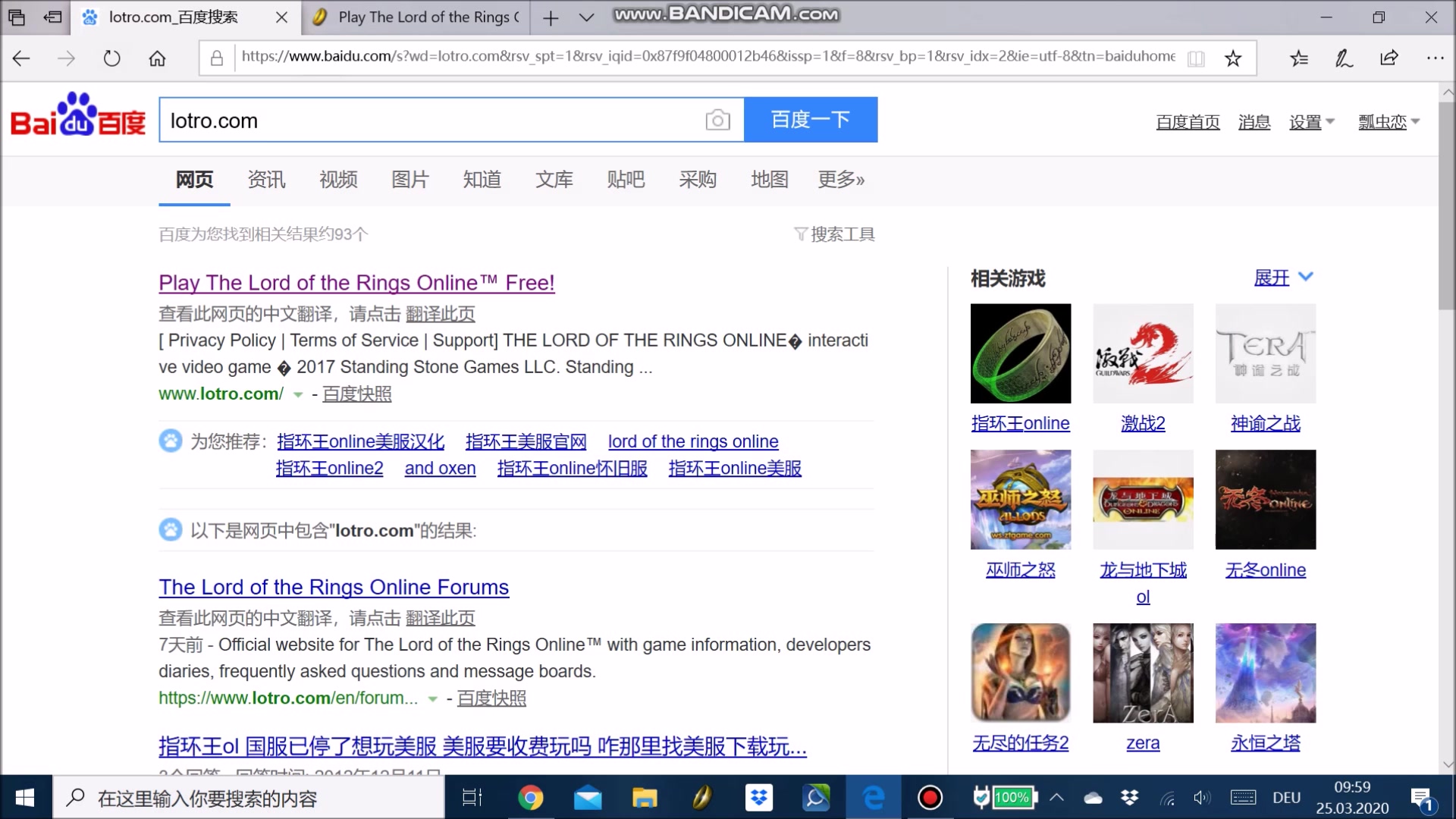Viewport: 1456px width, 819px height.
Task: Click the Bandicam record icon on taskbar
Action: click(x=930, y=798)
